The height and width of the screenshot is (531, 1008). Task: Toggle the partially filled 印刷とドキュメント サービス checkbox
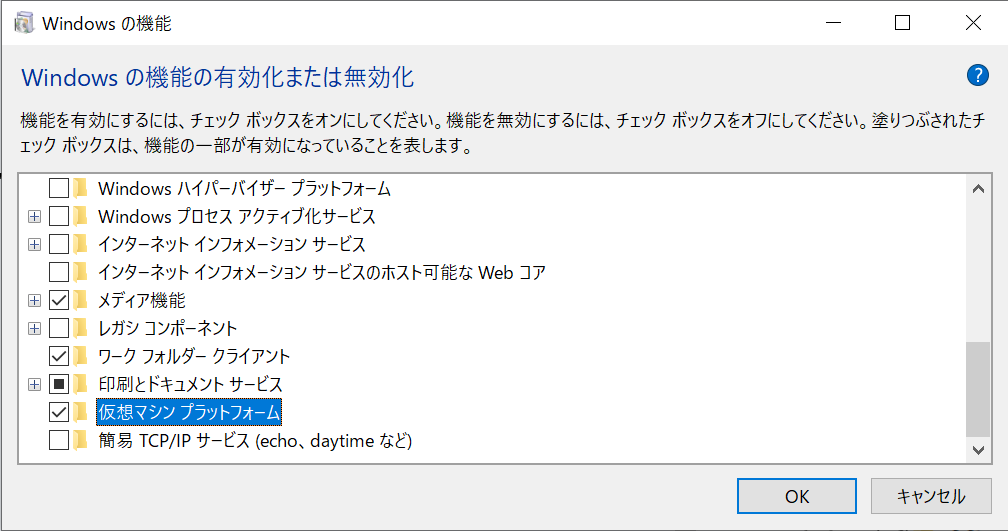(x=58, y=384)
